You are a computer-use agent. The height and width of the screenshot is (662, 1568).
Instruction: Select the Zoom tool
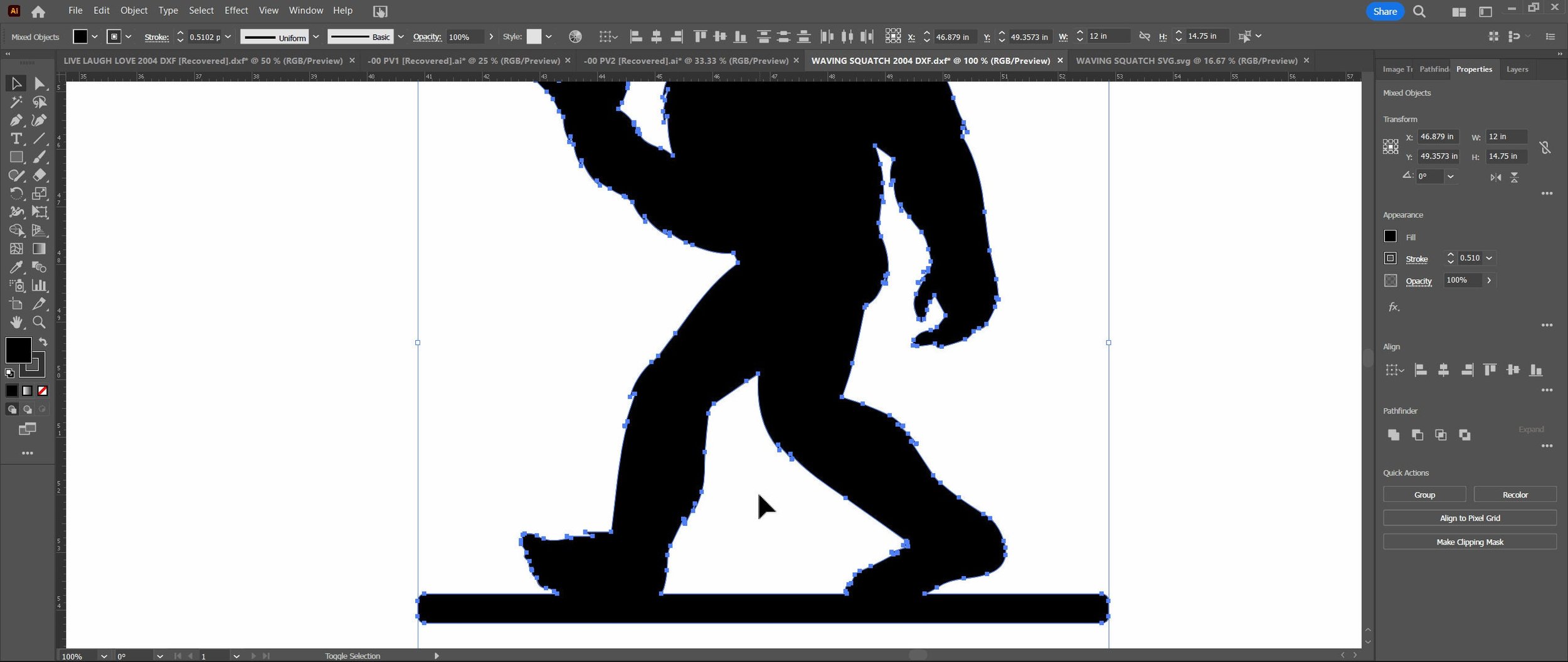(x=40, y=322)
